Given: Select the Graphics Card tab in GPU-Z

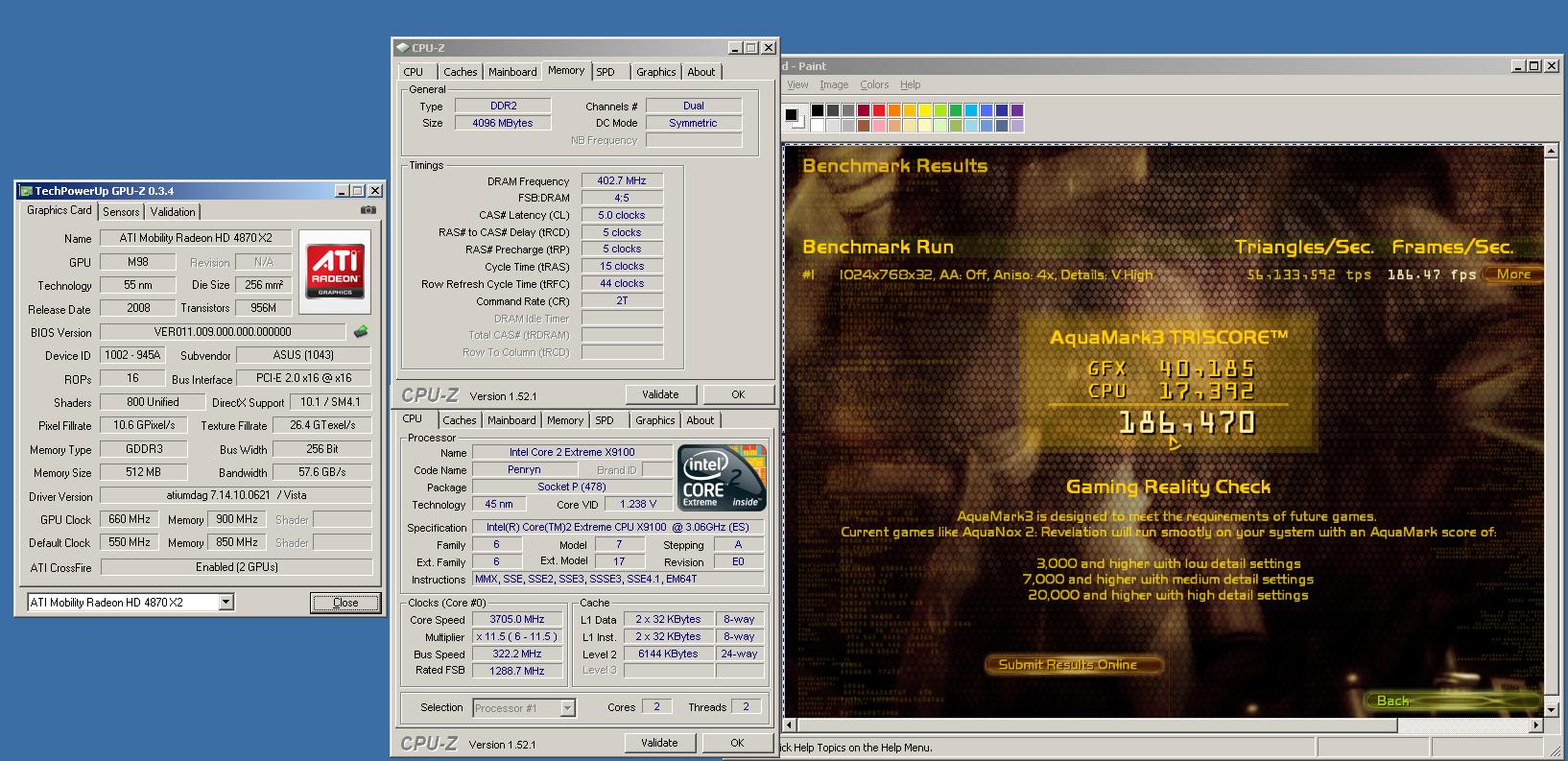Looking at the screenshot, I should (59, 210).
